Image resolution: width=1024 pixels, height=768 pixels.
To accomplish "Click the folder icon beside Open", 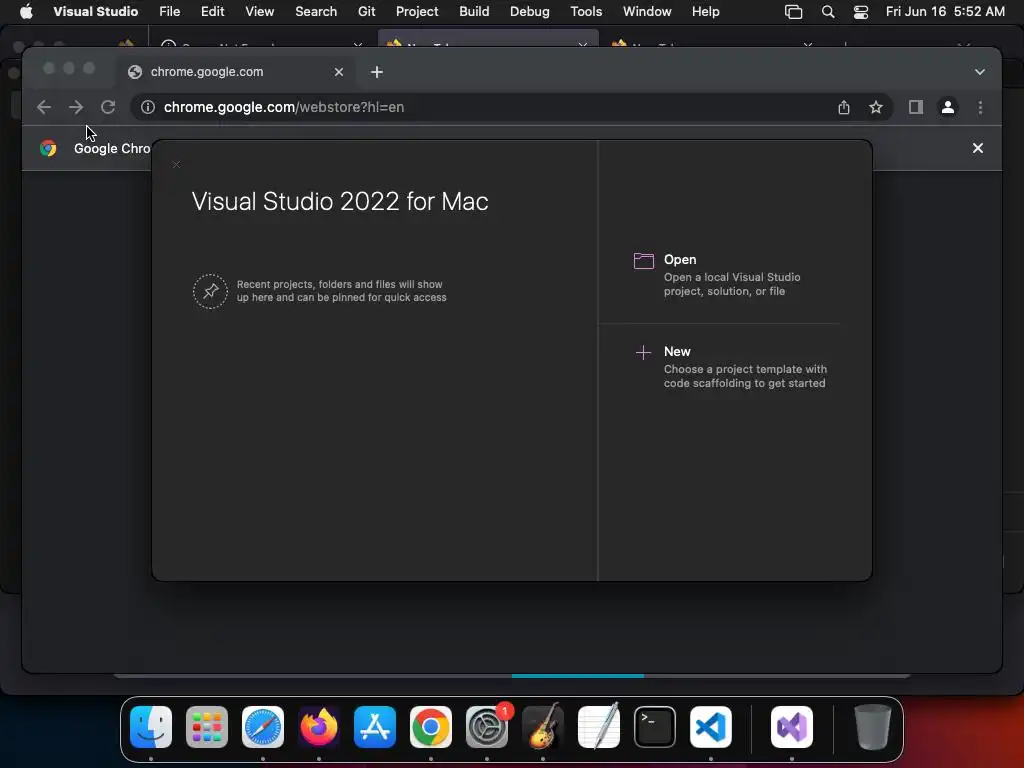I will (x=643, y=261).
